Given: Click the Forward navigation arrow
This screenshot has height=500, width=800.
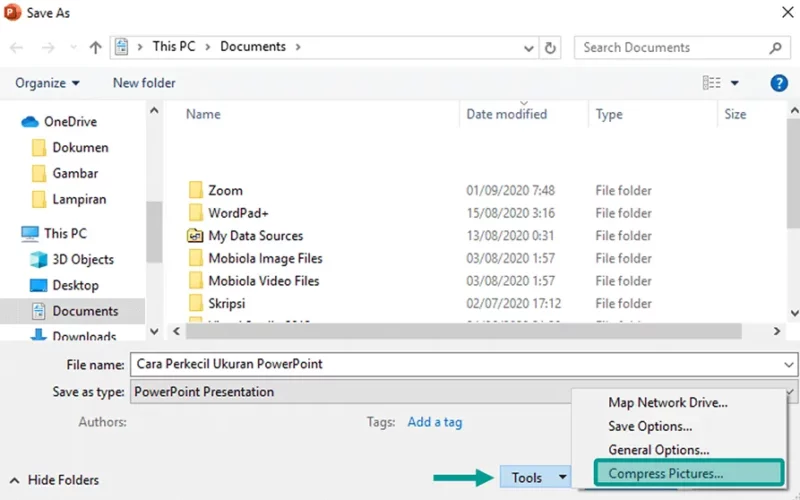Looking at the screenshot, I should click(48, 48).
